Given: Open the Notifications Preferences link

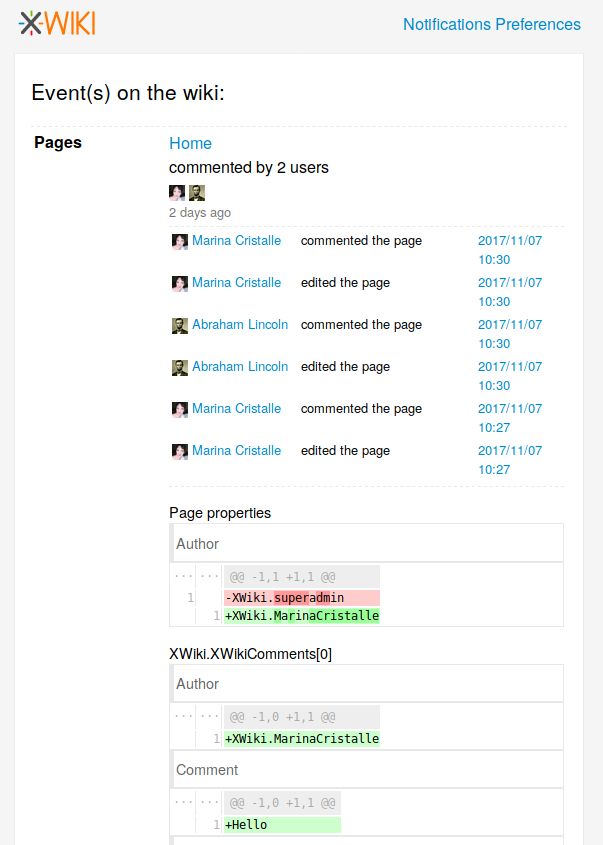Looking at the screenshot, I should pyautogui.click(x=491, y=24).
